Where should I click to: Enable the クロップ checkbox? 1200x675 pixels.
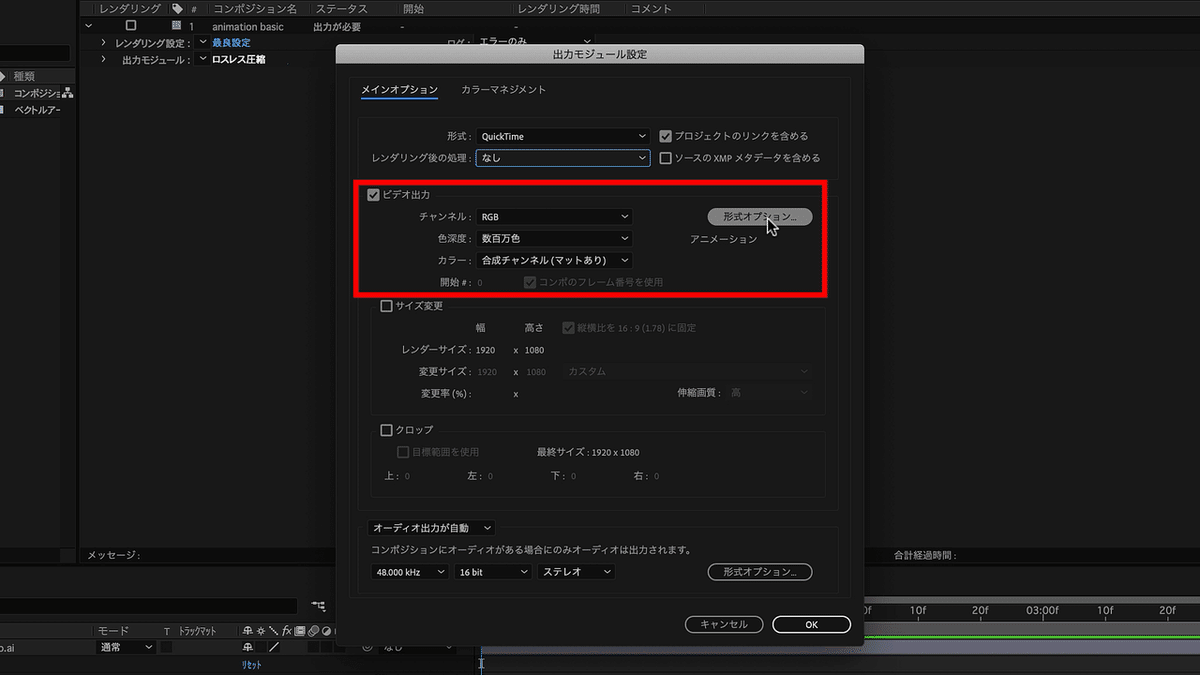click(x=387, y=430)
